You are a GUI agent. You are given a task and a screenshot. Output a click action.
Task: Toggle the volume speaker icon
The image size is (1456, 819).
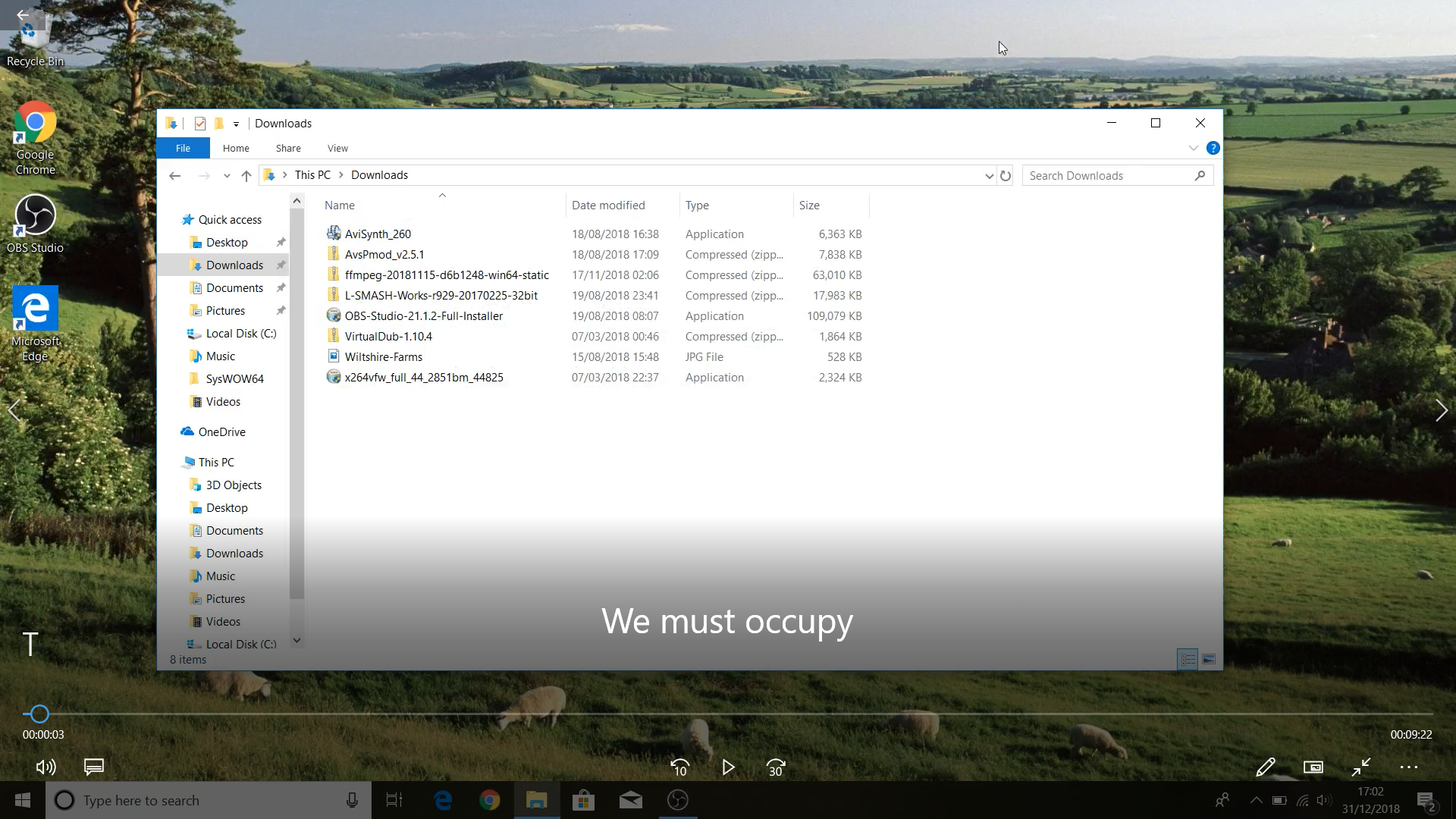[45, 767]
